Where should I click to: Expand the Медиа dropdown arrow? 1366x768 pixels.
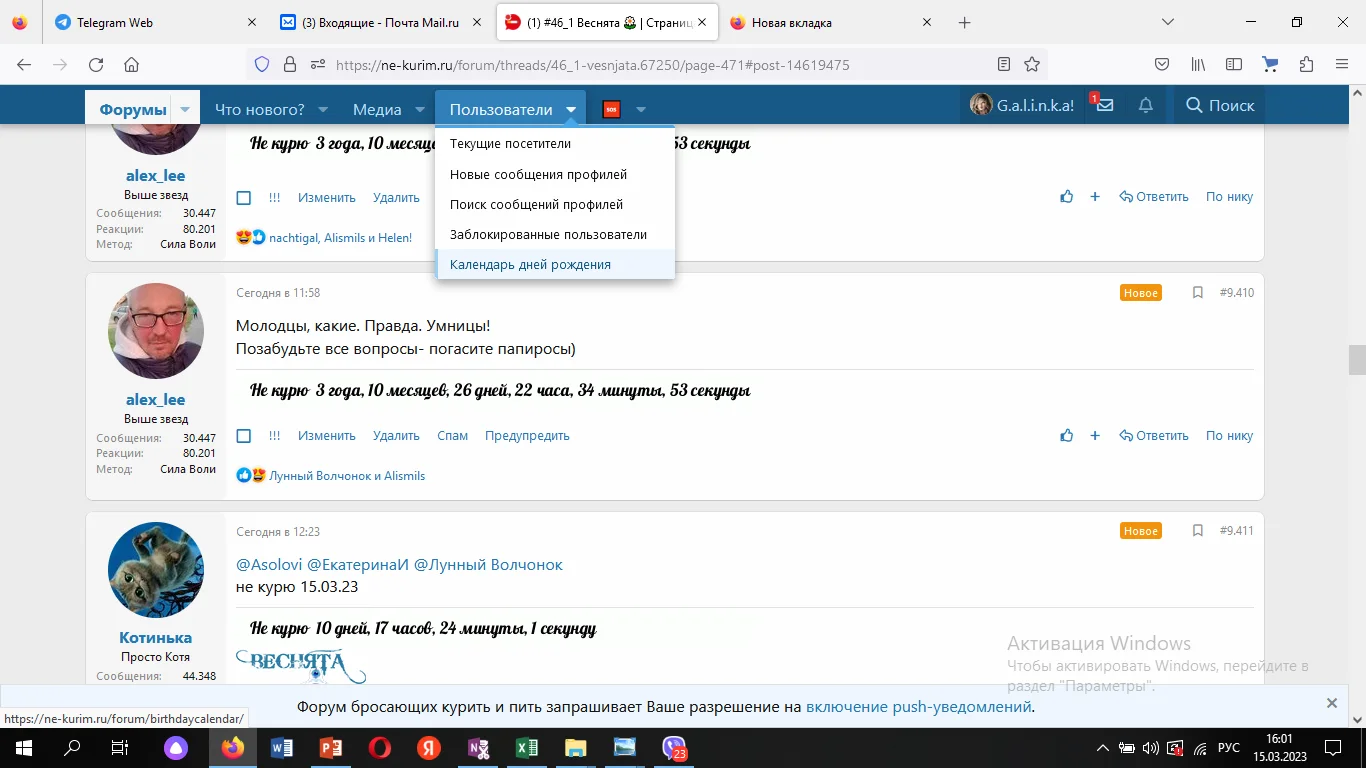click(419, 109)
